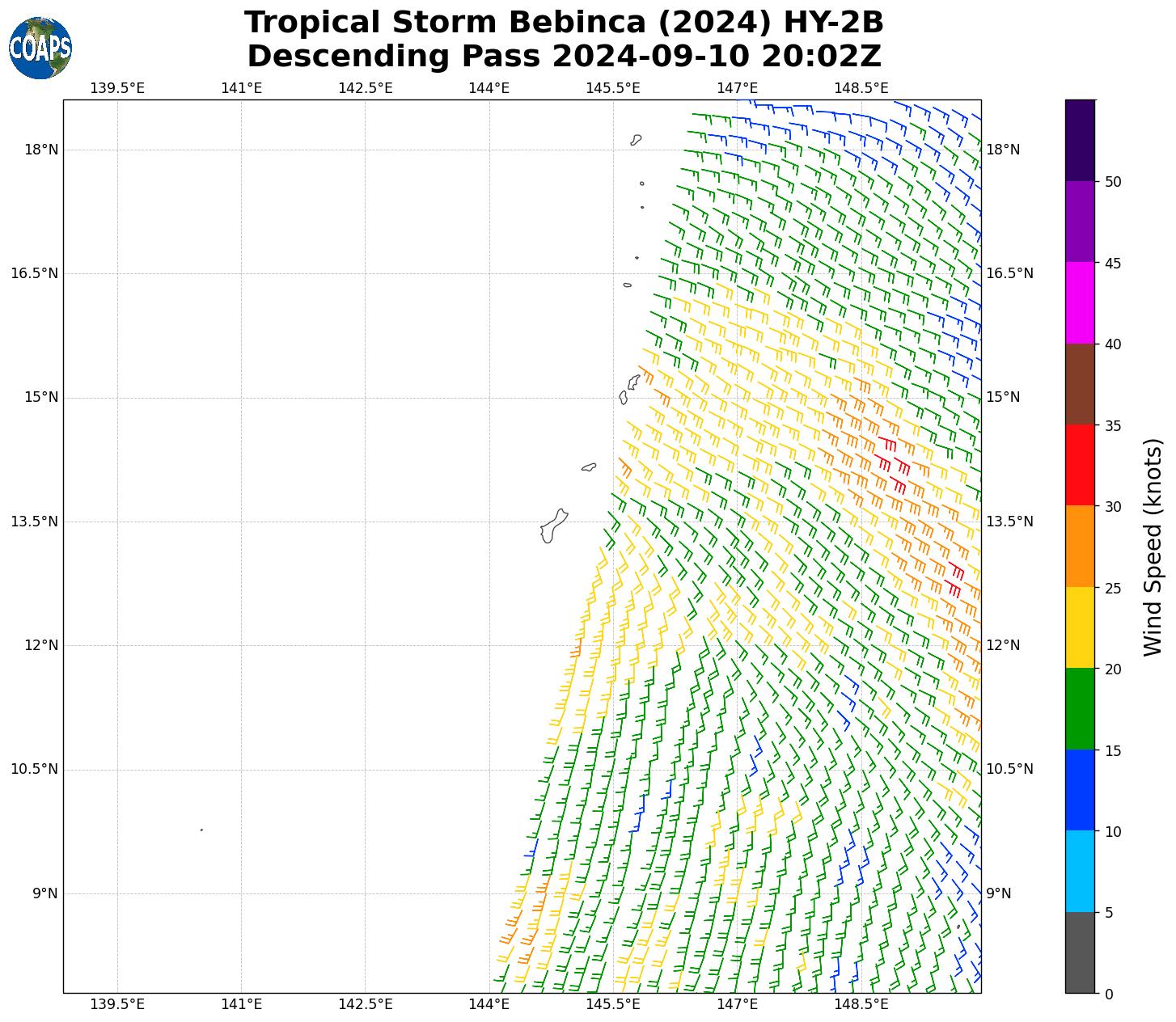Click the bottom axis label 148.5°E
The height and width of the screenshot is (1022, 1176).
point(861,1004)
